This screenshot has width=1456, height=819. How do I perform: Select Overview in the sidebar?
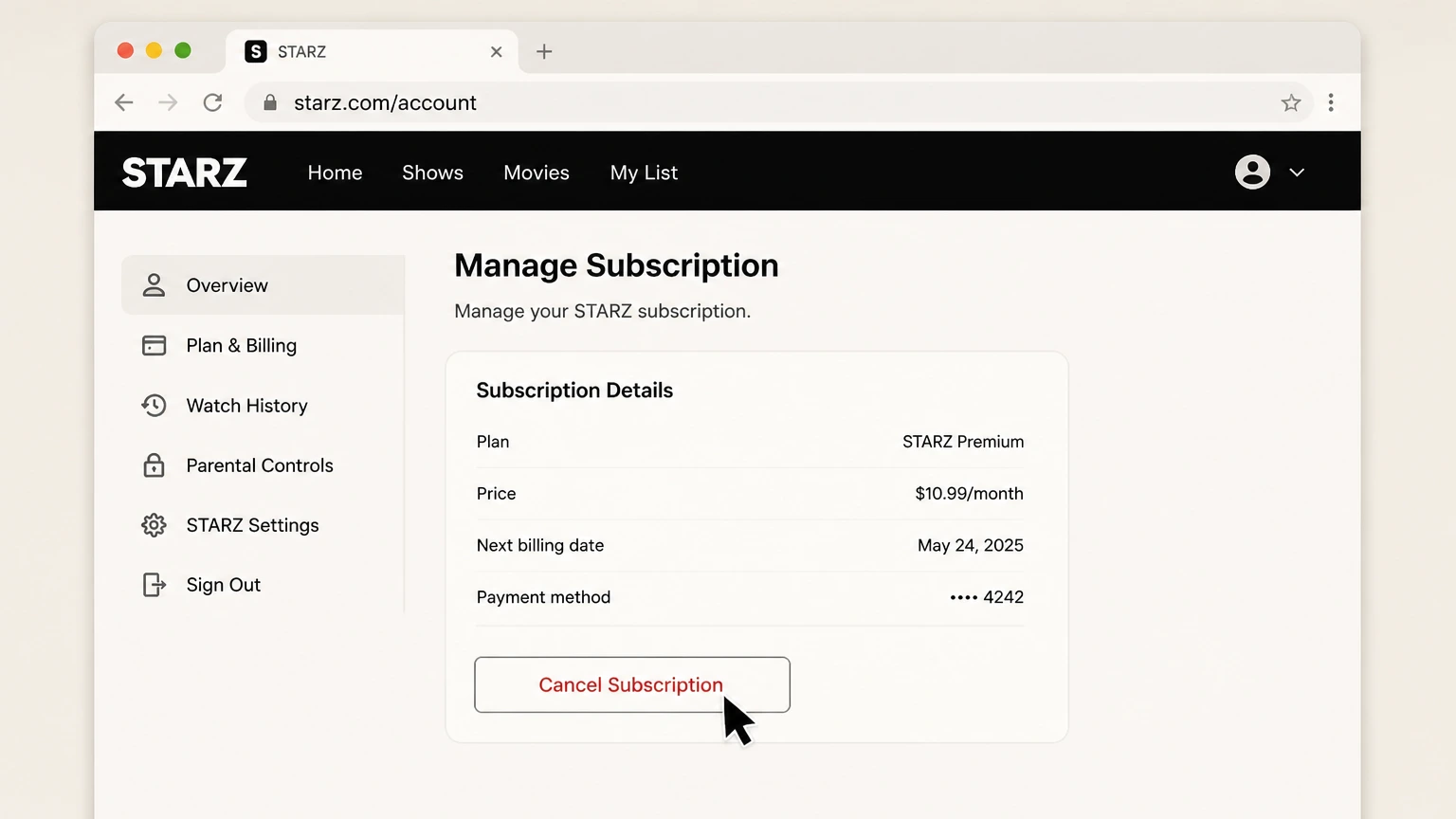pyautogui.click(x=263, y=285)
